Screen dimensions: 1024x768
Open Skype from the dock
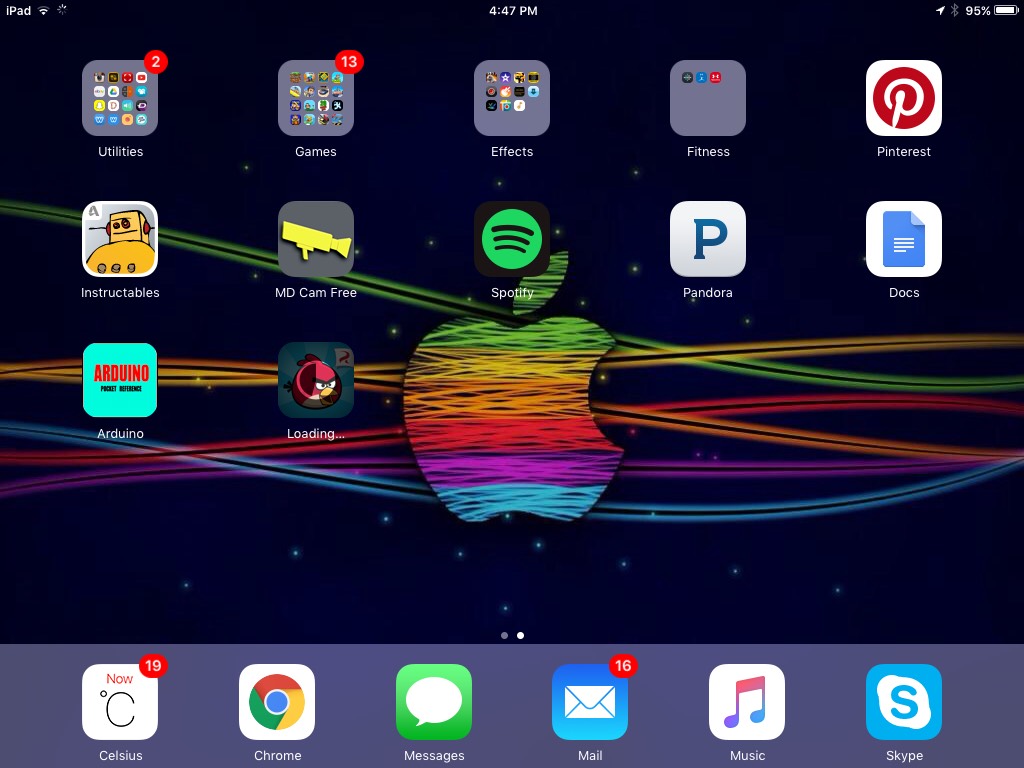click(x=904, y=702)
